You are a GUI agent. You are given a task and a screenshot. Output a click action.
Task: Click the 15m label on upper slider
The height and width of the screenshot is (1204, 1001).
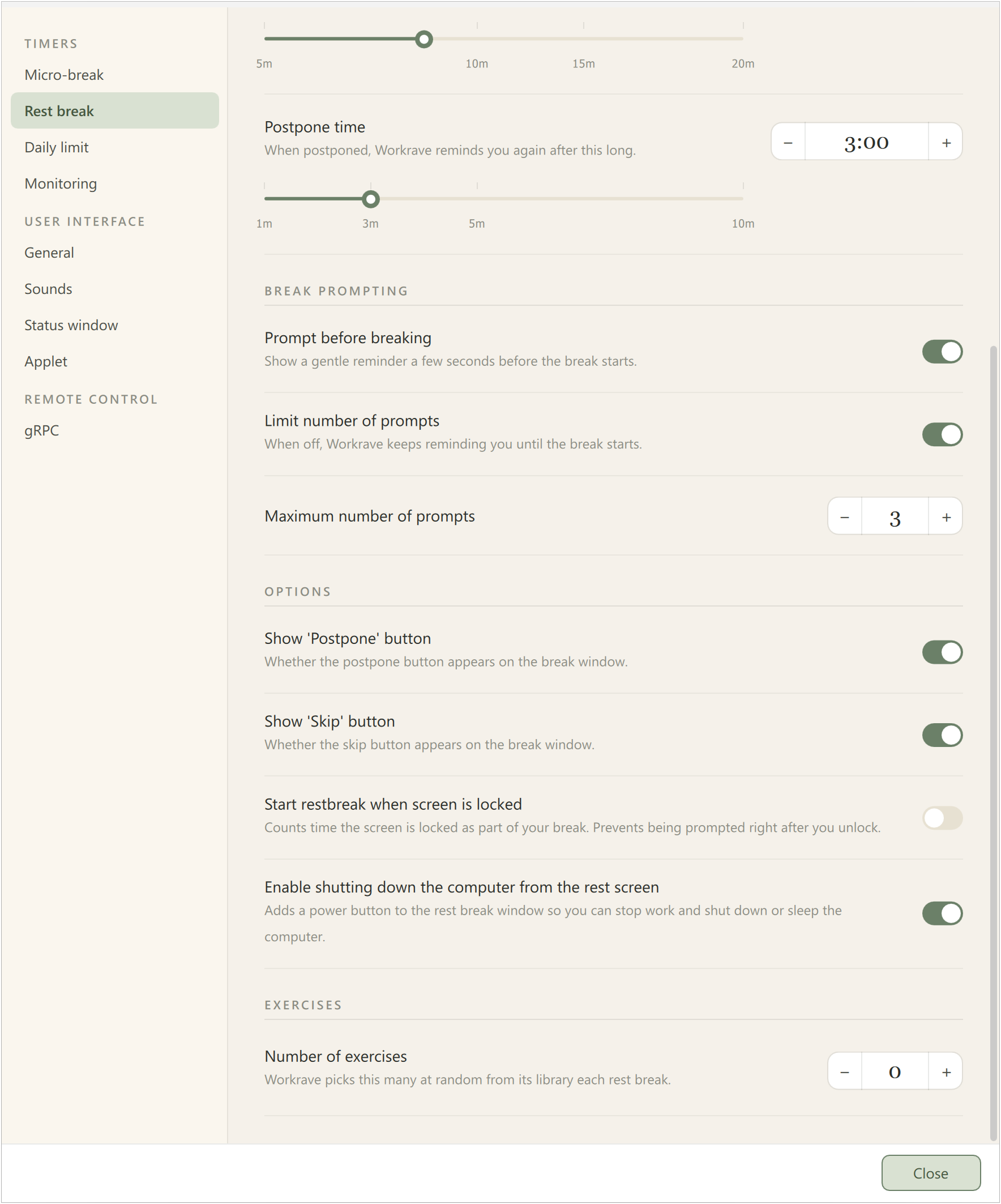pyautogui.click(x=584, y=63)
